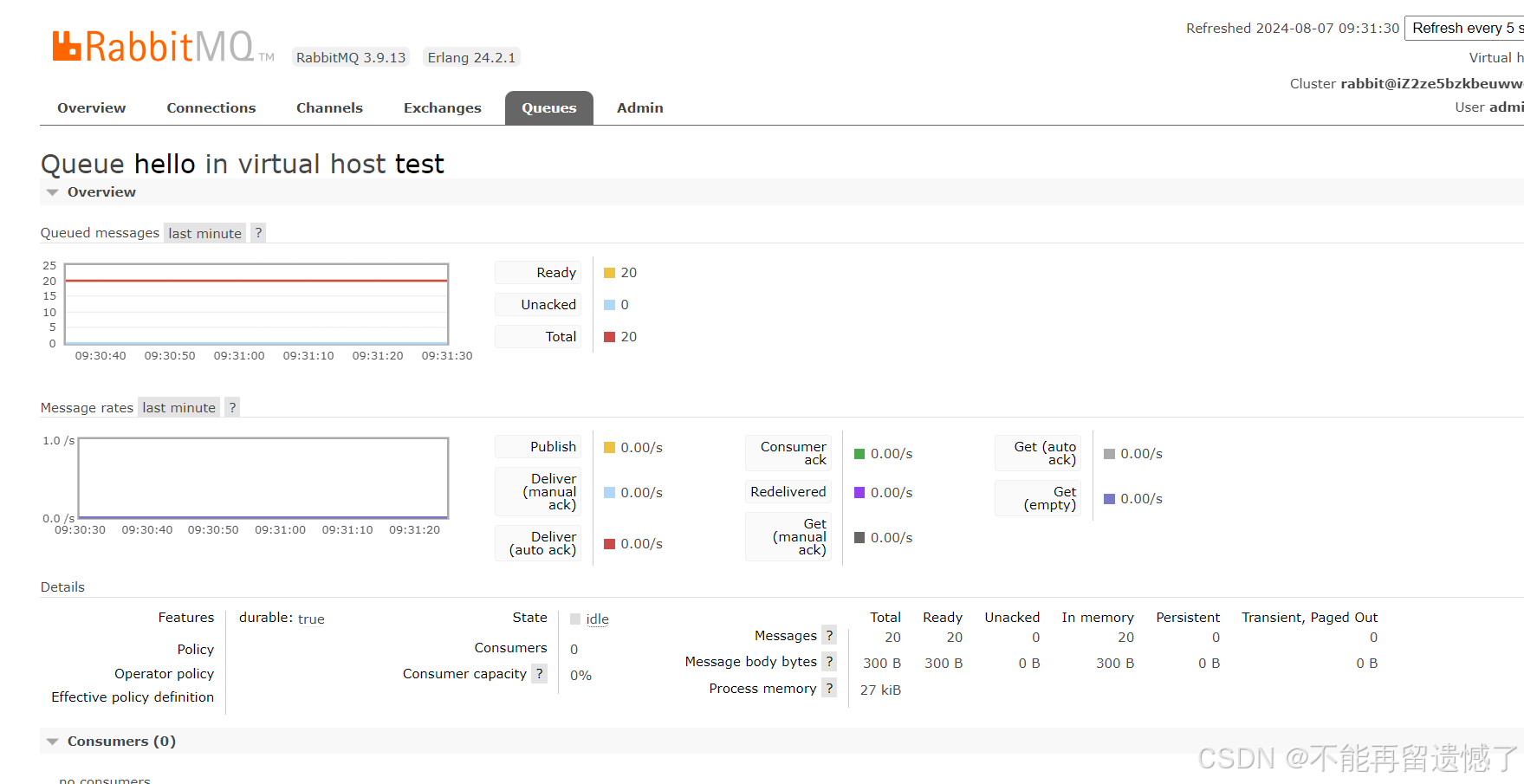Image resolution: width=1524 pixels, height=784 pixels.
Task: Click the yellow Publish rate swatch
Action: pos(609,448)
